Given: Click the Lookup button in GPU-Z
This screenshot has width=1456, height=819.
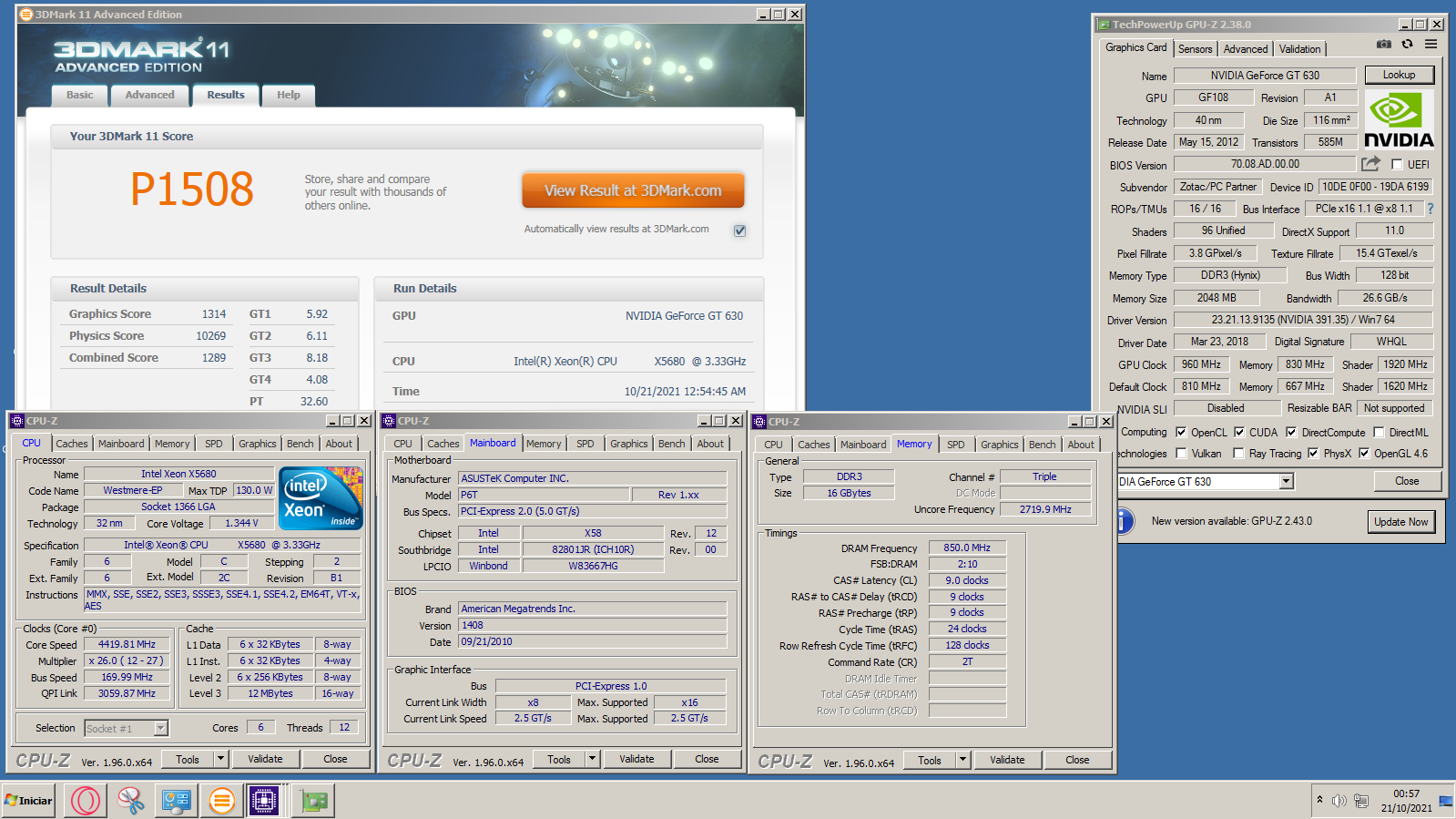Looking at the screenshot, I should [x=1399, y=75].
